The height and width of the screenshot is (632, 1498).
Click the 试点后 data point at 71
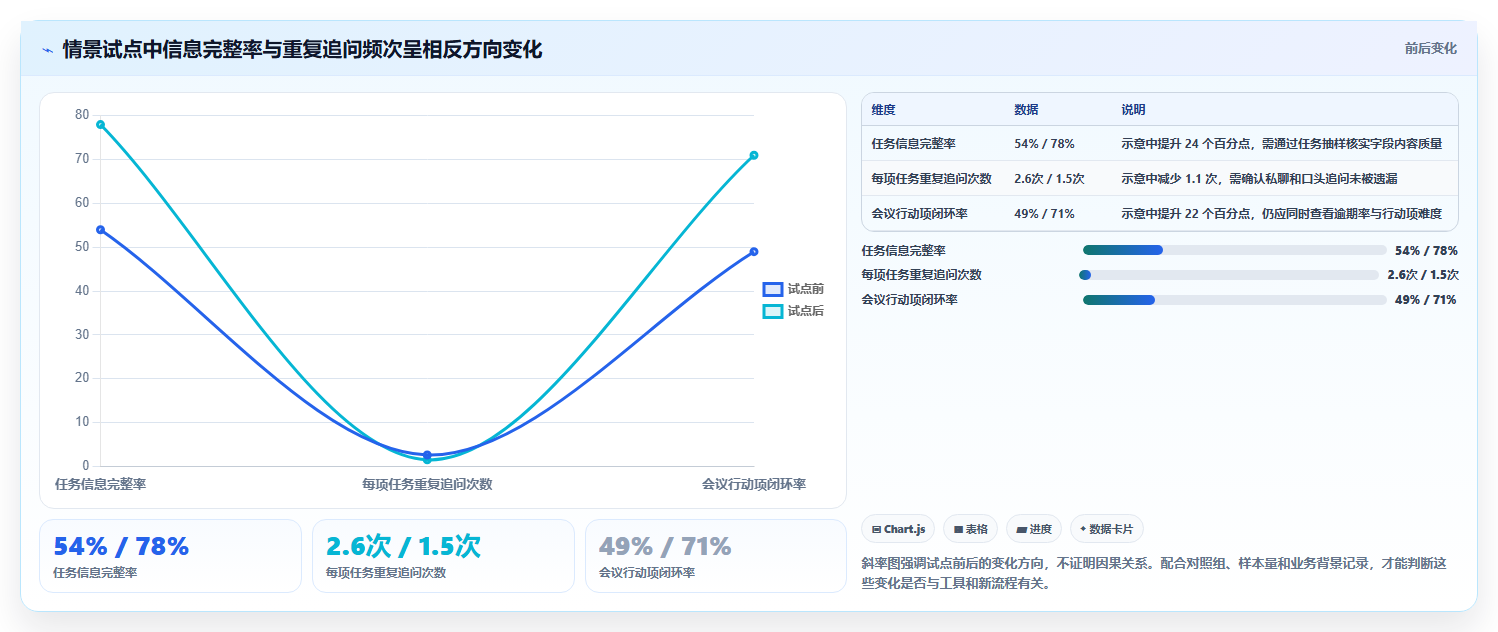click(x=754, y=155)
